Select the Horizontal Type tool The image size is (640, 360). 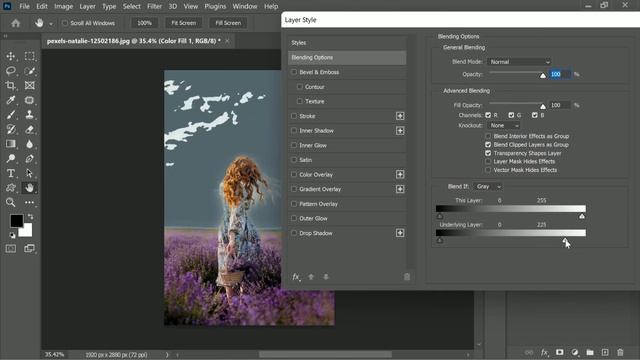click(x=11, y=173)
